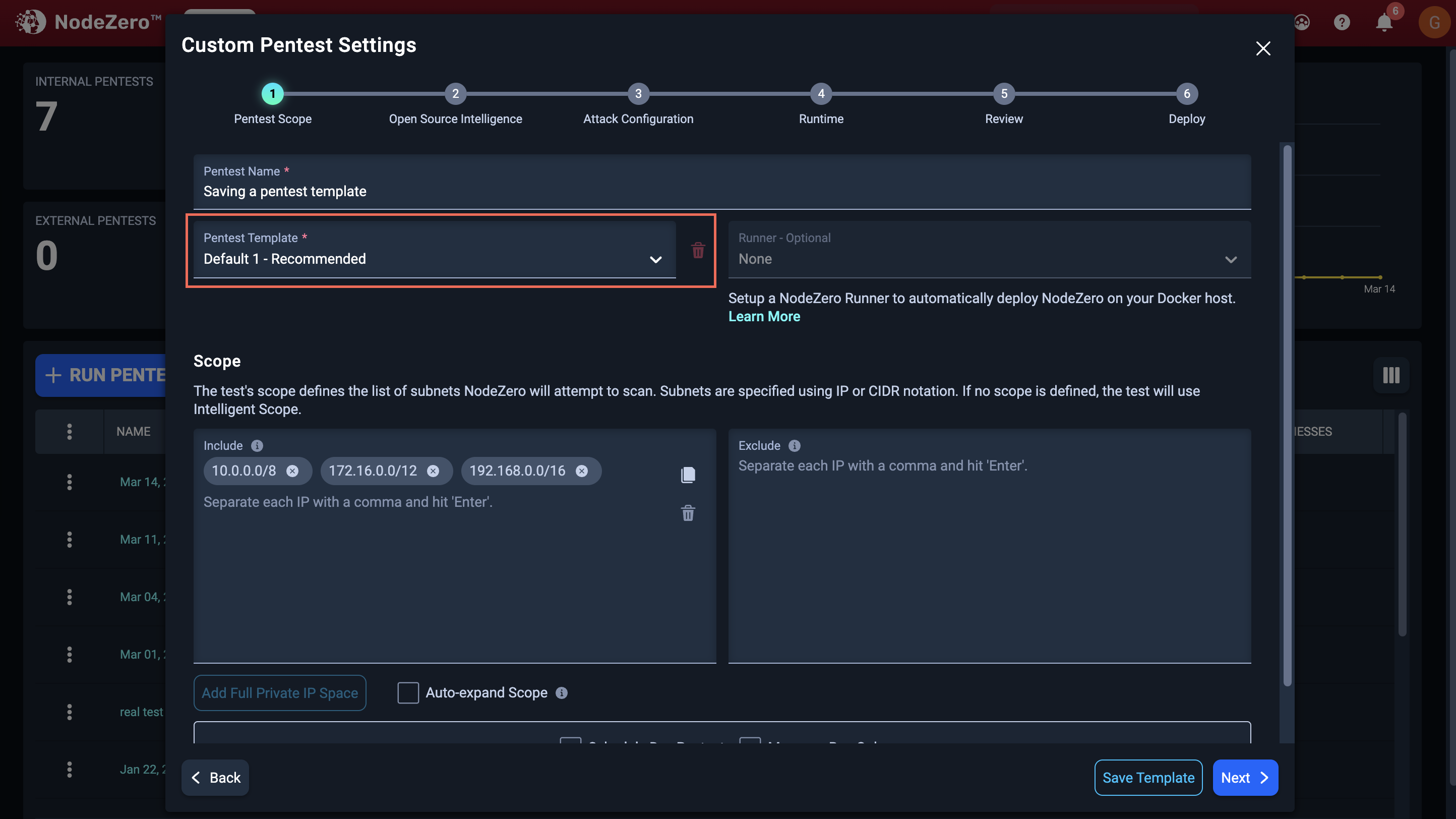Click the Pentest Name input field

click(722, 182)
